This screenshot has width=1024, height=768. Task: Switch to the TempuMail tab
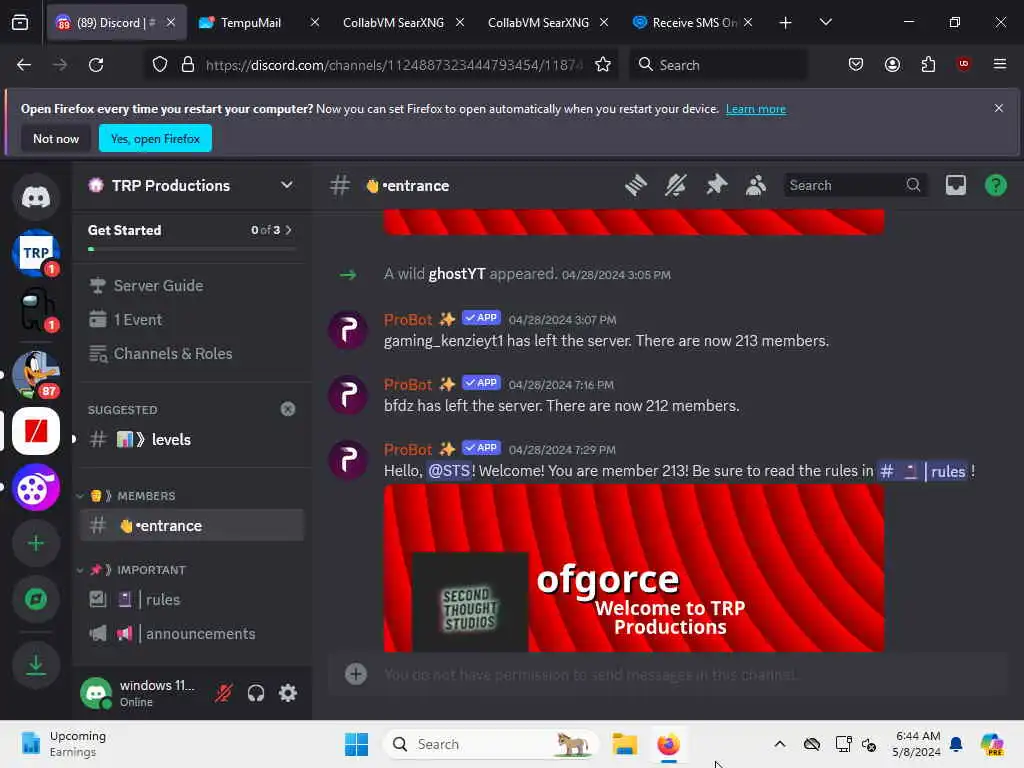250,23
